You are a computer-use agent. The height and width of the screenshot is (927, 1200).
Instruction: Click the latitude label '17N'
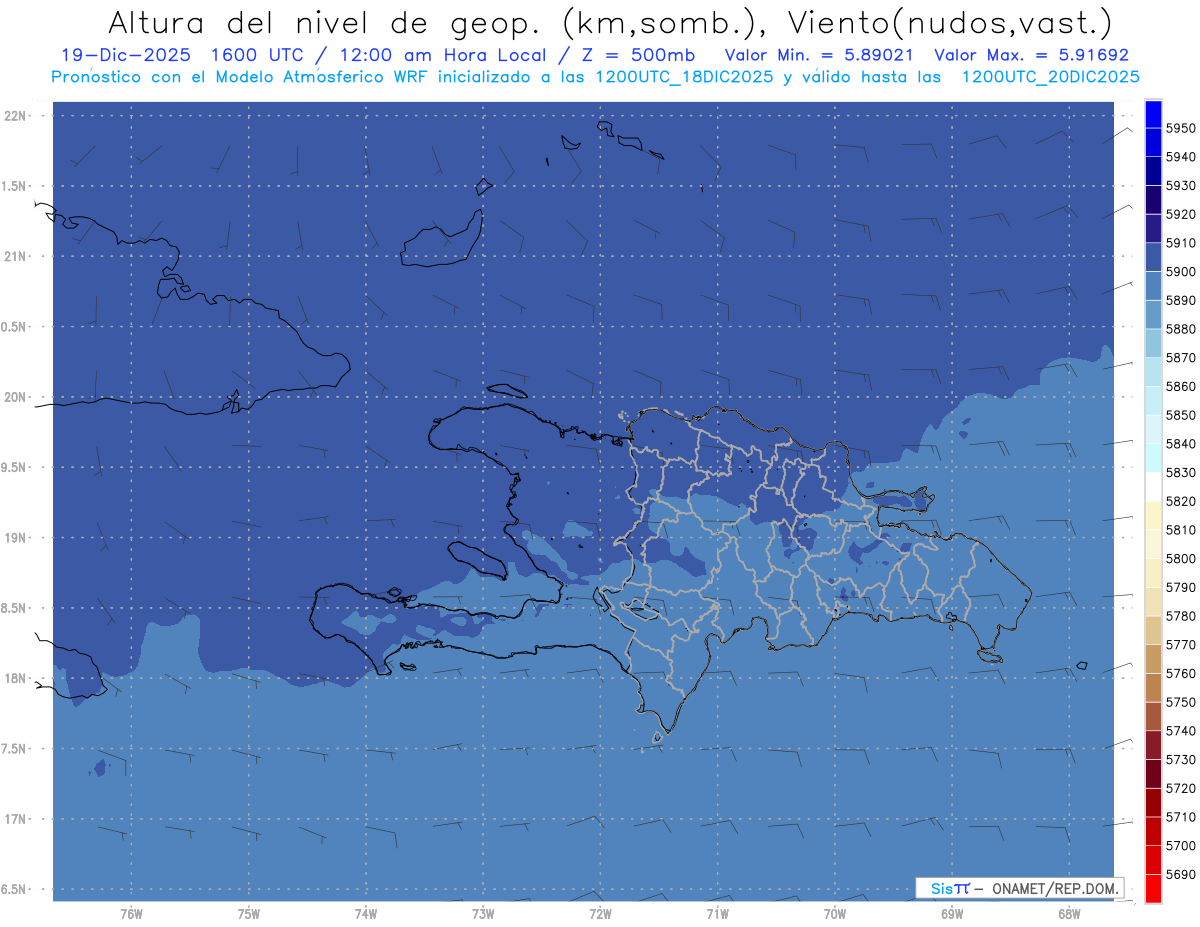(15, 819)
